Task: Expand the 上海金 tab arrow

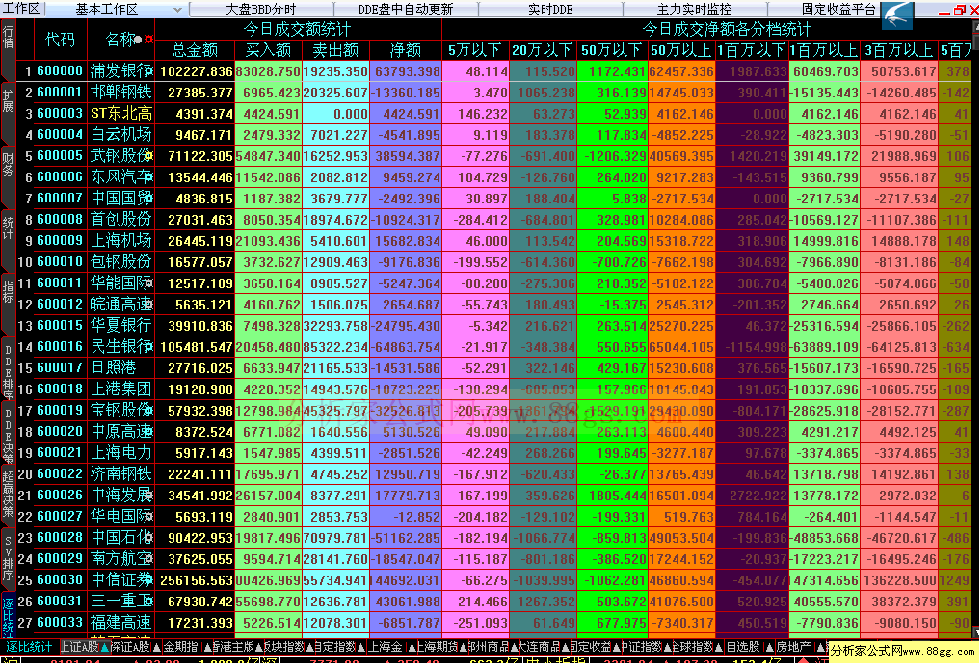Action: (x=410, y=647)
